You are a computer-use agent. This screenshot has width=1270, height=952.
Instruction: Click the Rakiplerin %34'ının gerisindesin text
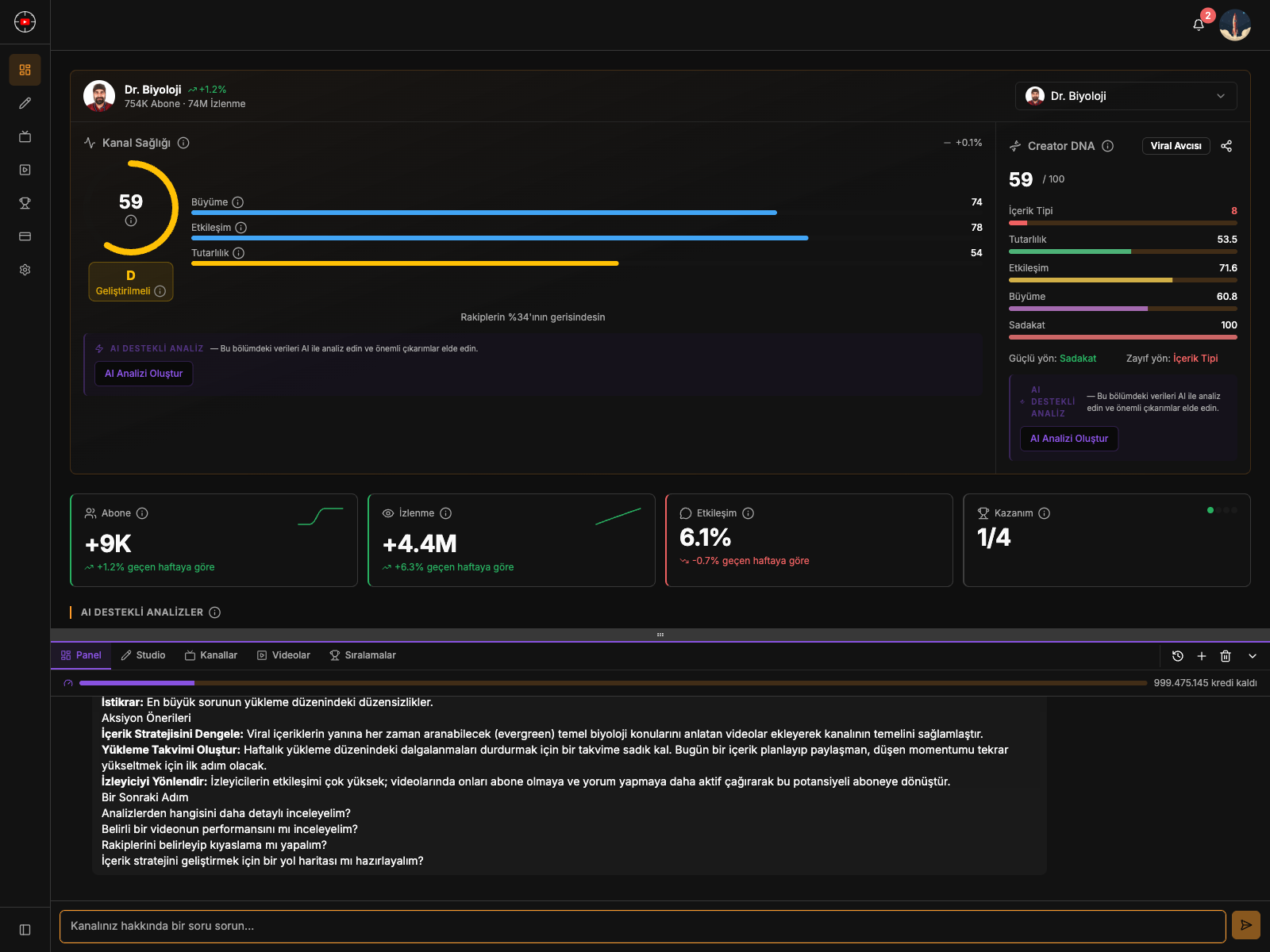533,317
